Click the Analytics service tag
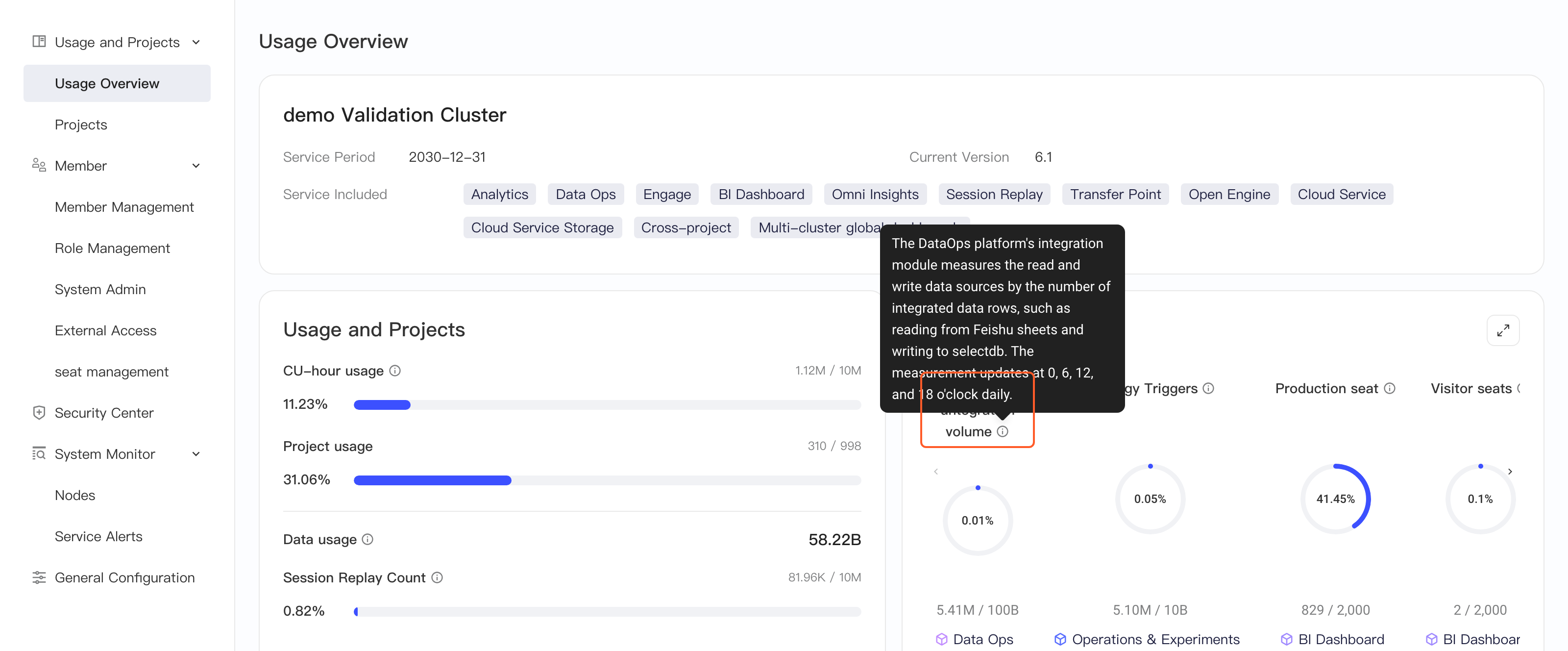The image size is (1568, 651). [499, 194]
